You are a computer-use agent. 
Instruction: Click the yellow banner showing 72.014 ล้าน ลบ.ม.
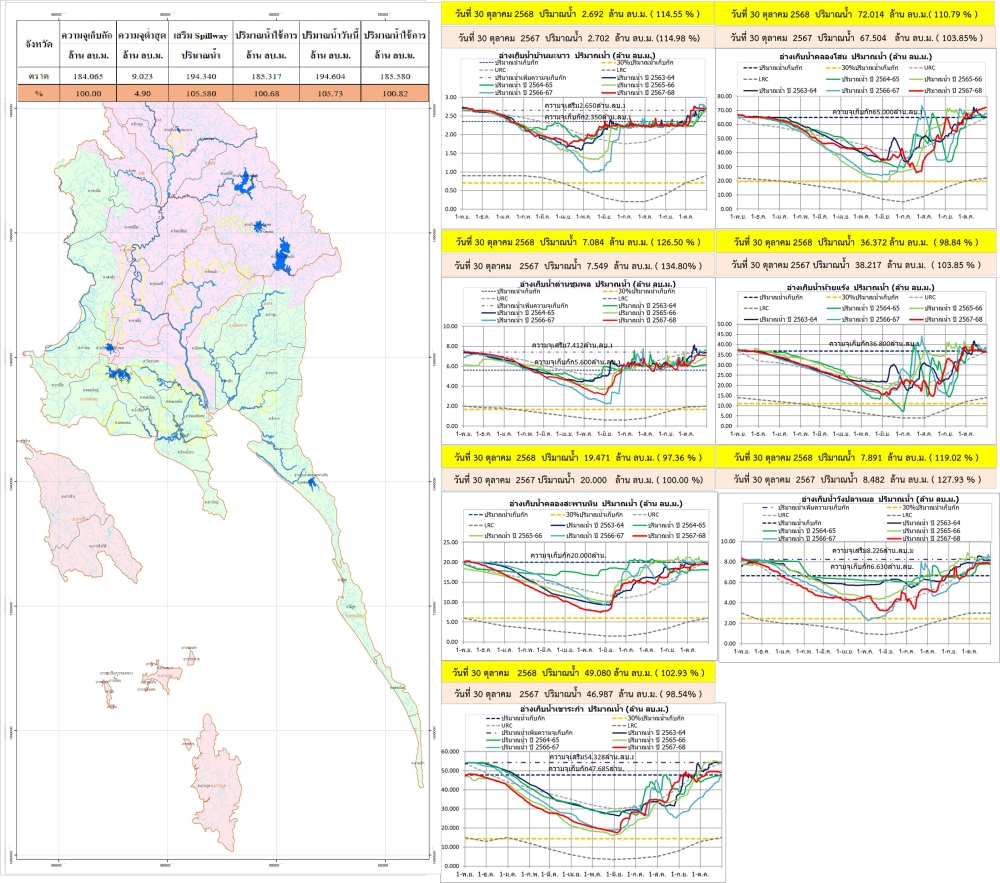(x=858, y=15)
